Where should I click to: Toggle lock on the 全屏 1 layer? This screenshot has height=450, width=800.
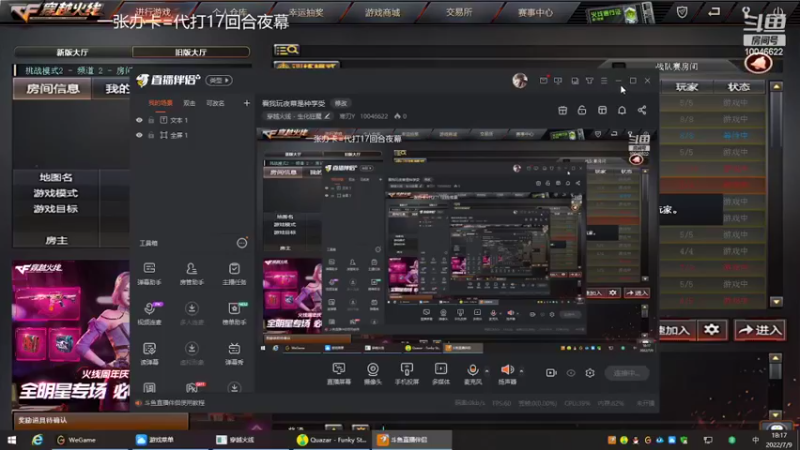(x=151, y=135)
